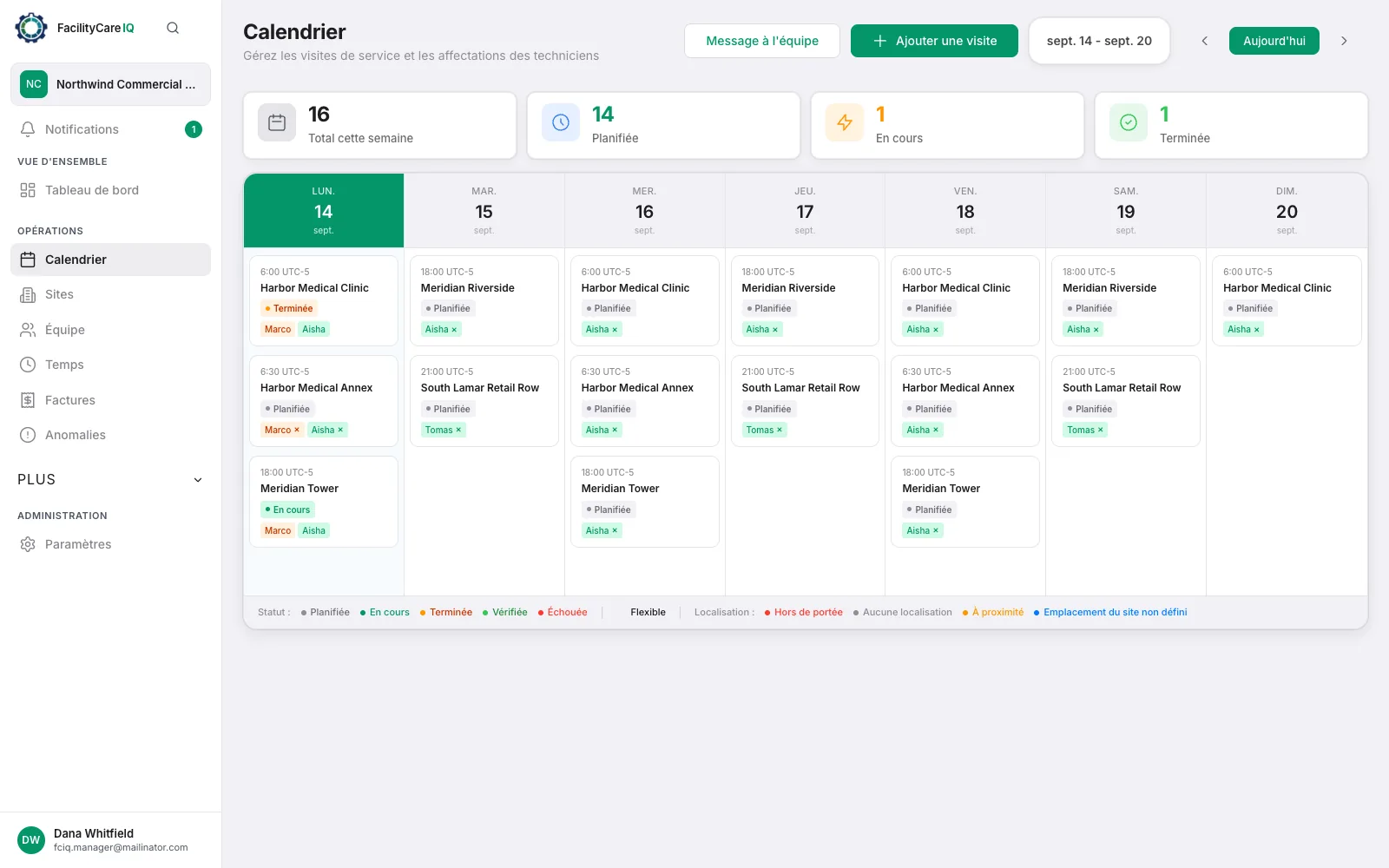Click the Calendrier calendar icon in sidebar
The image size is (1389, 868).
[28, 260]
